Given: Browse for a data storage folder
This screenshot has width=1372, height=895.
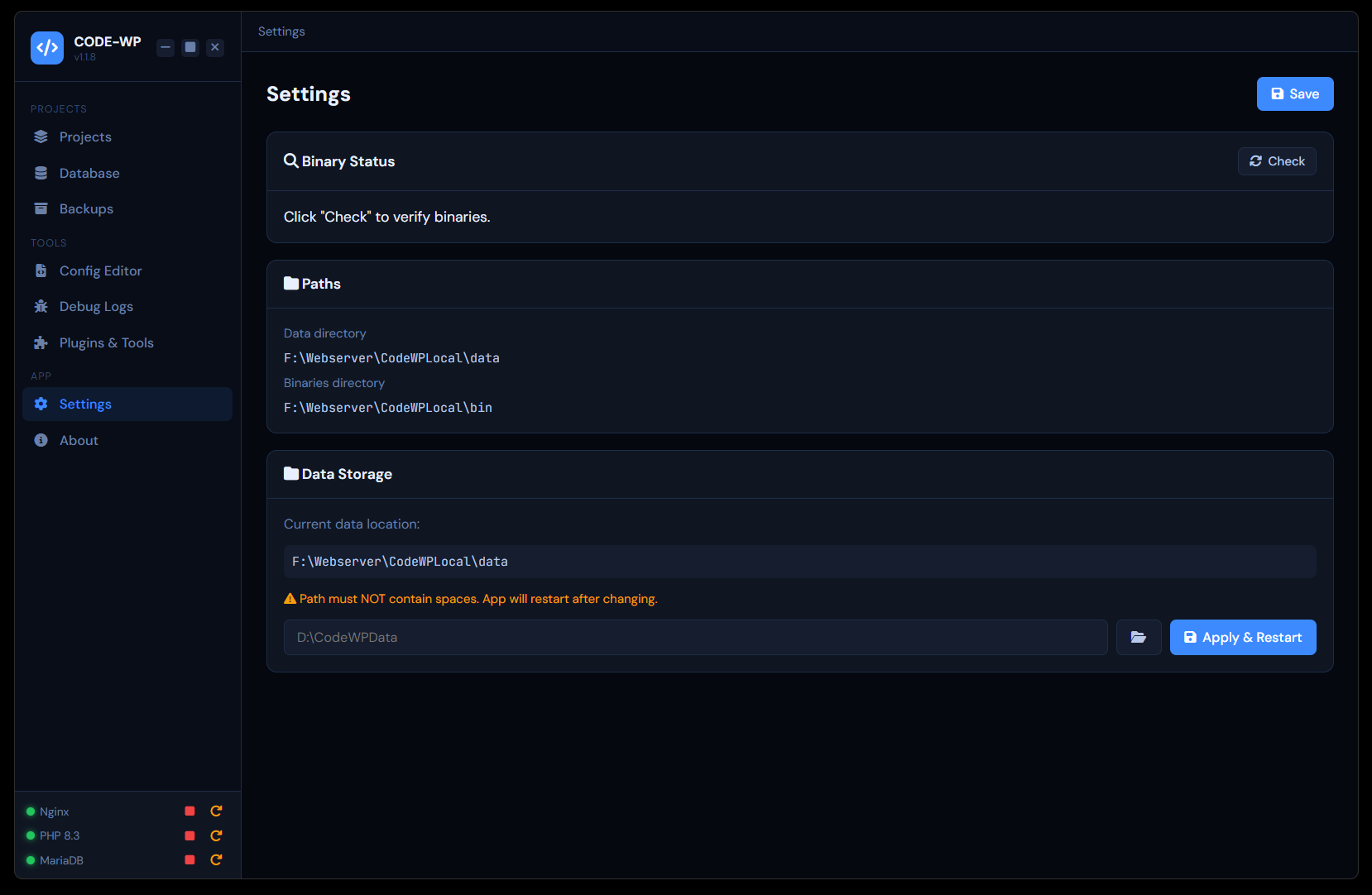Looking at the screenshot, I should tap(1138, 638).
